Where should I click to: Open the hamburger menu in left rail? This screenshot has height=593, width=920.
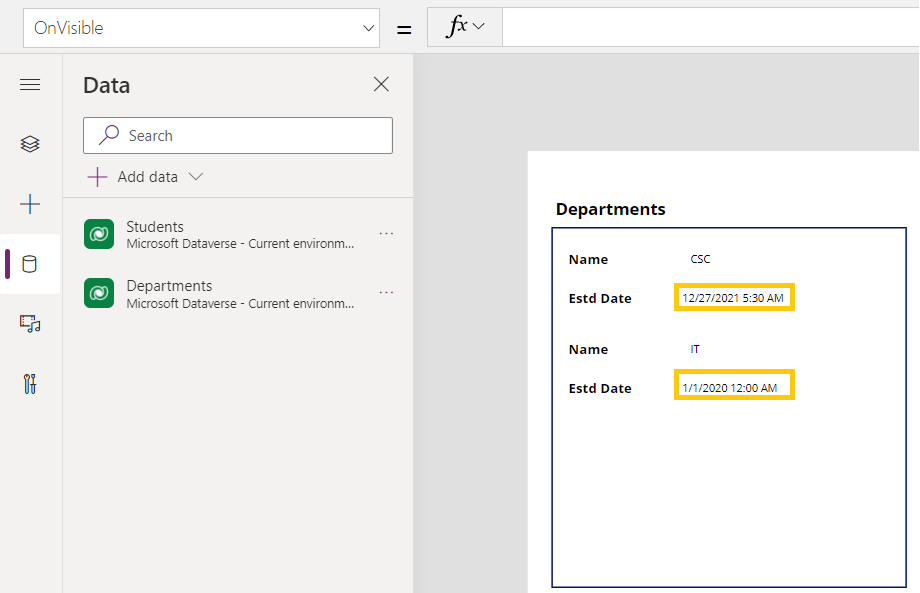[30, 85]
